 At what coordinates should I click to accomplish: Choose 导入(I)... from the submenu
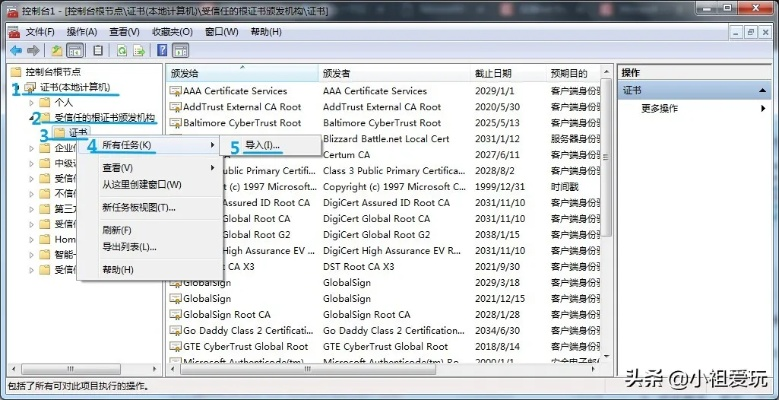(271, 145)
